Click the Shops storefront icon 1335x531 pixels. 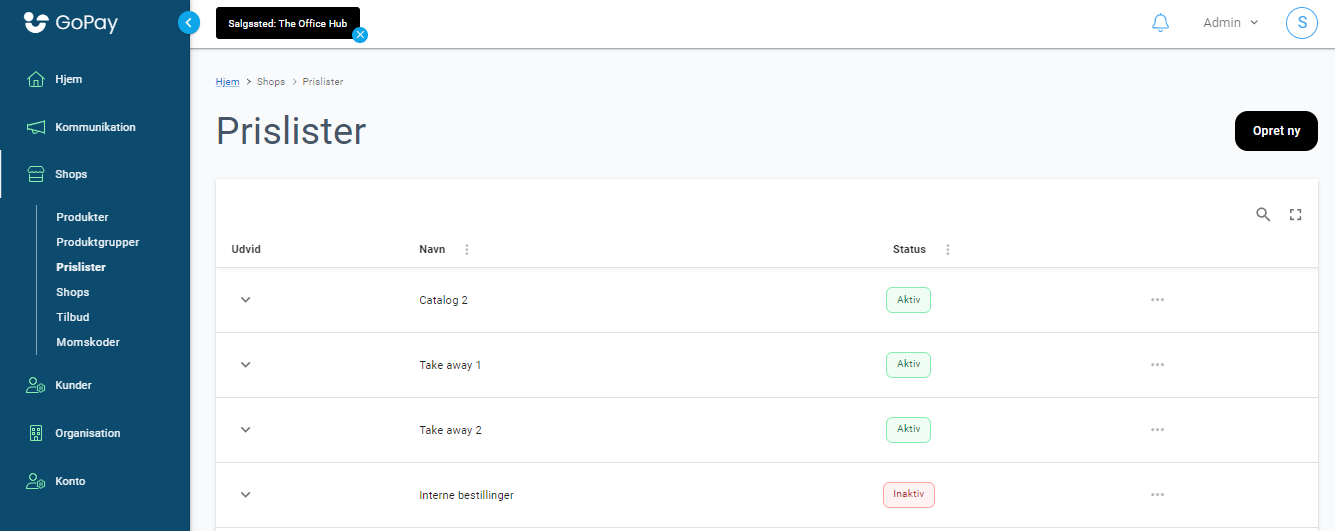36,174
